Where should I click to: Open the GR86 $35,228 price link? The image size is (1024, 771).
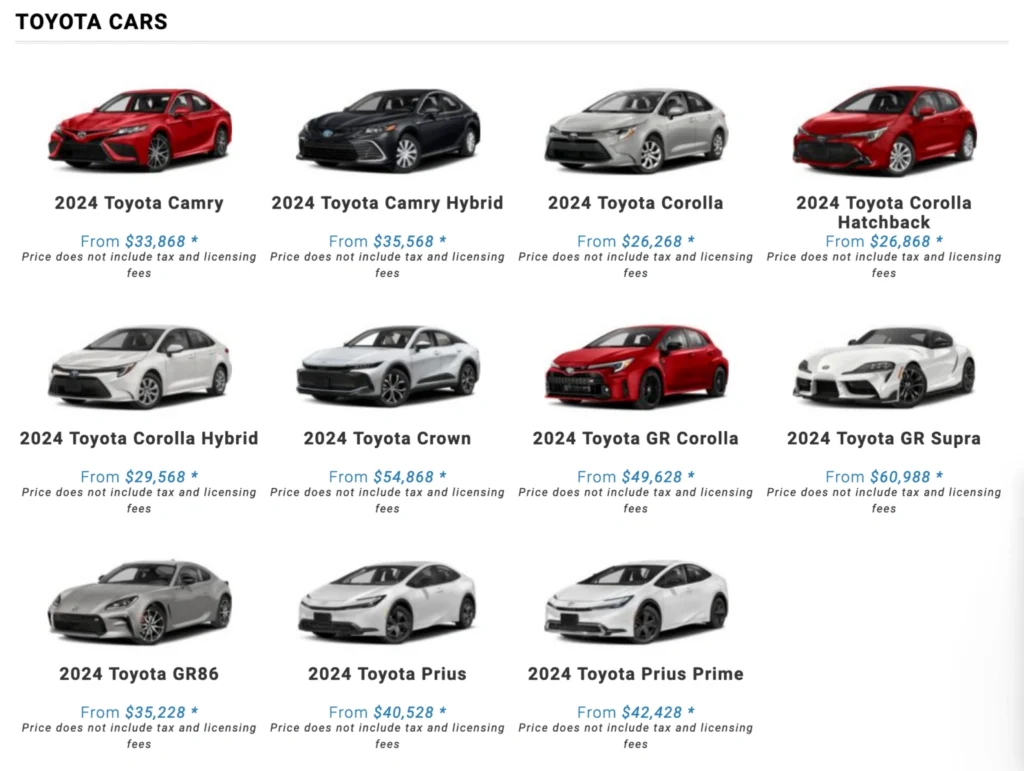160,713
